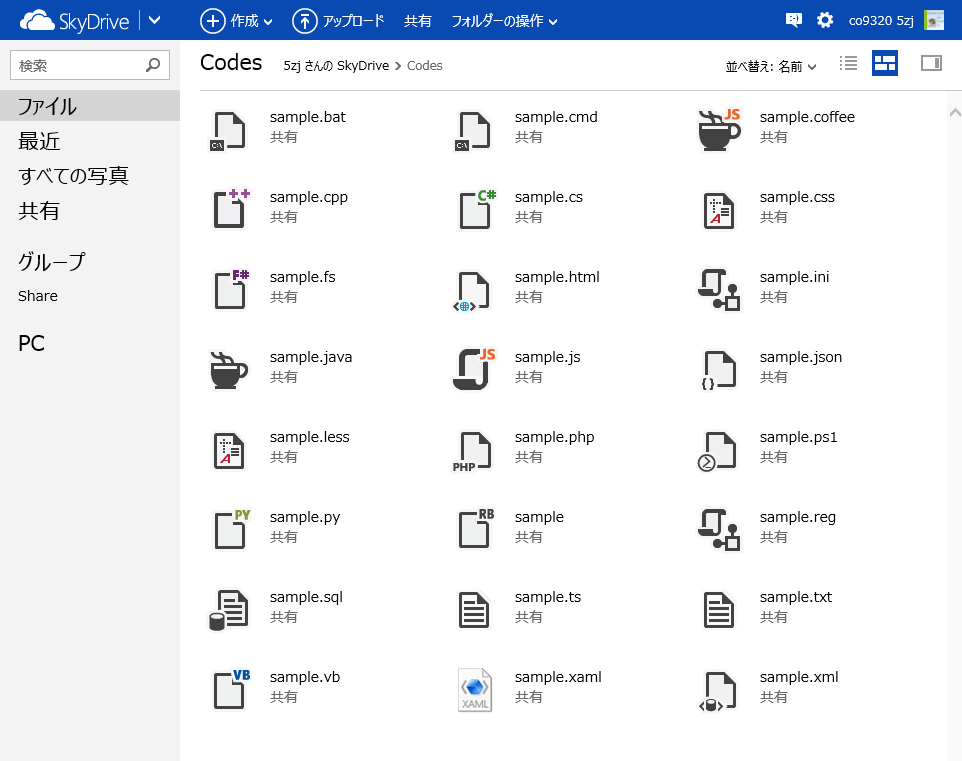Select the sample.xaml file icon
Viewport: 962px width, 761px height.
click(x=474, y=689)
